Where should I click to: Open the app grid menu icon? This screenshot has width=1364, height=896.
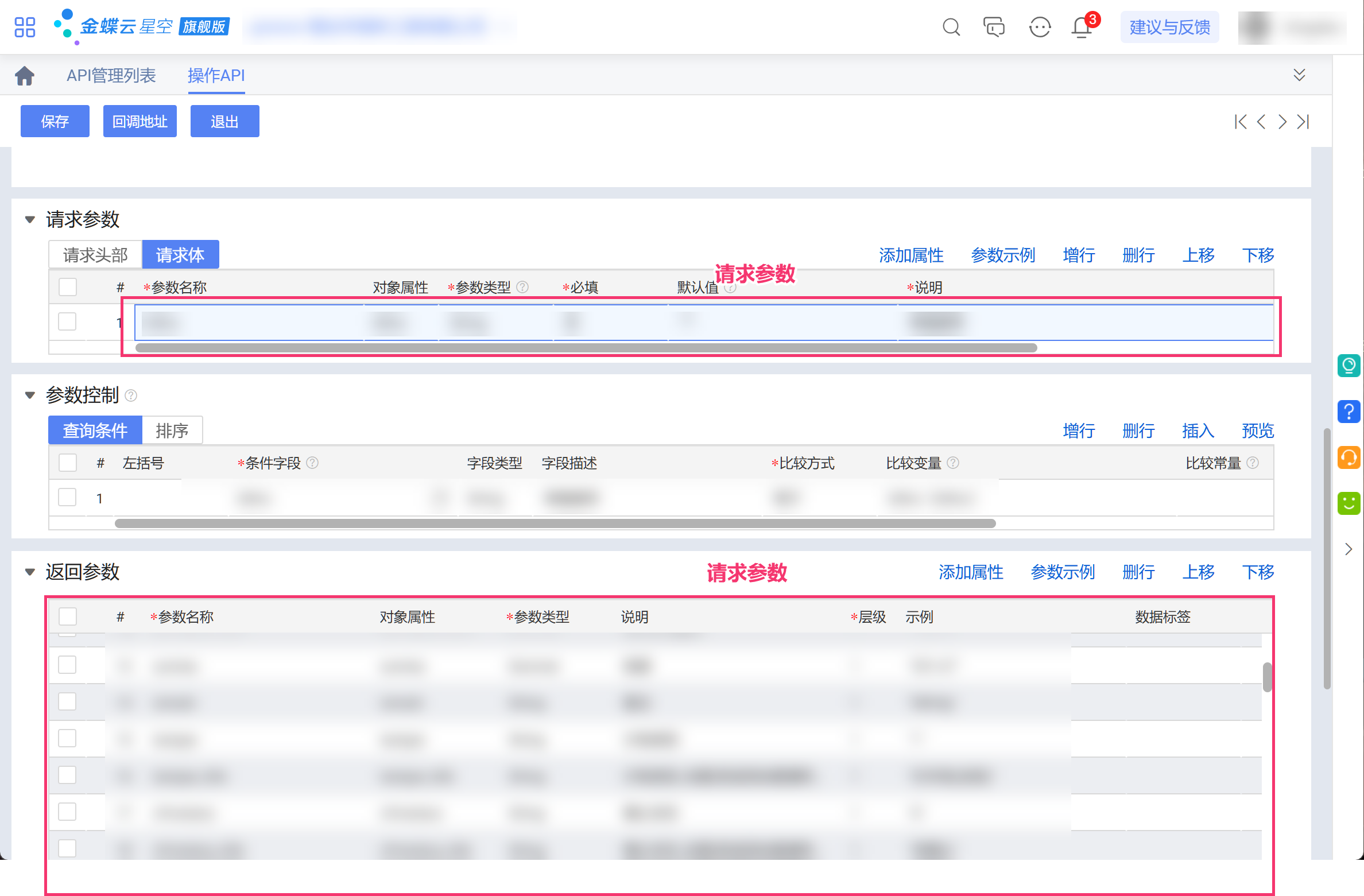point(25,27)
